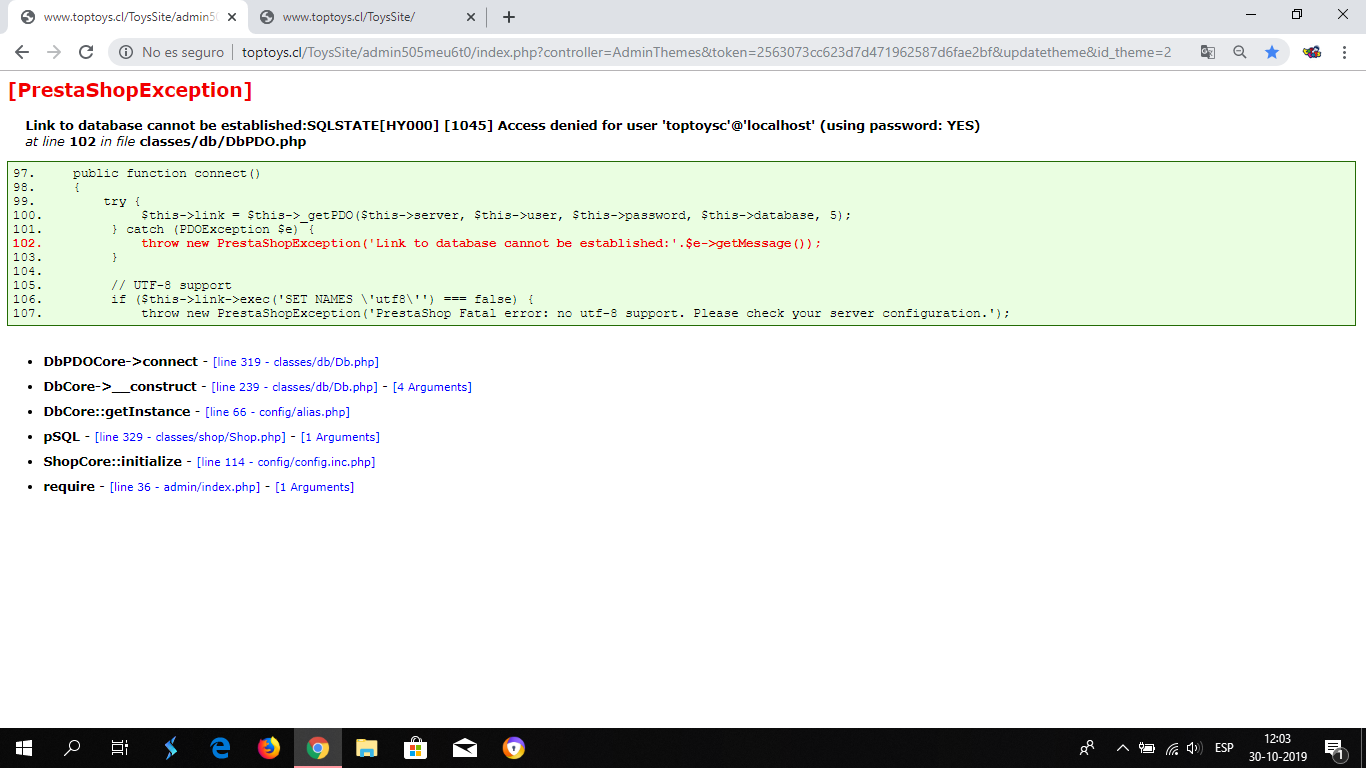Open the Mail app from the taskbar

[x=465, y=748]
